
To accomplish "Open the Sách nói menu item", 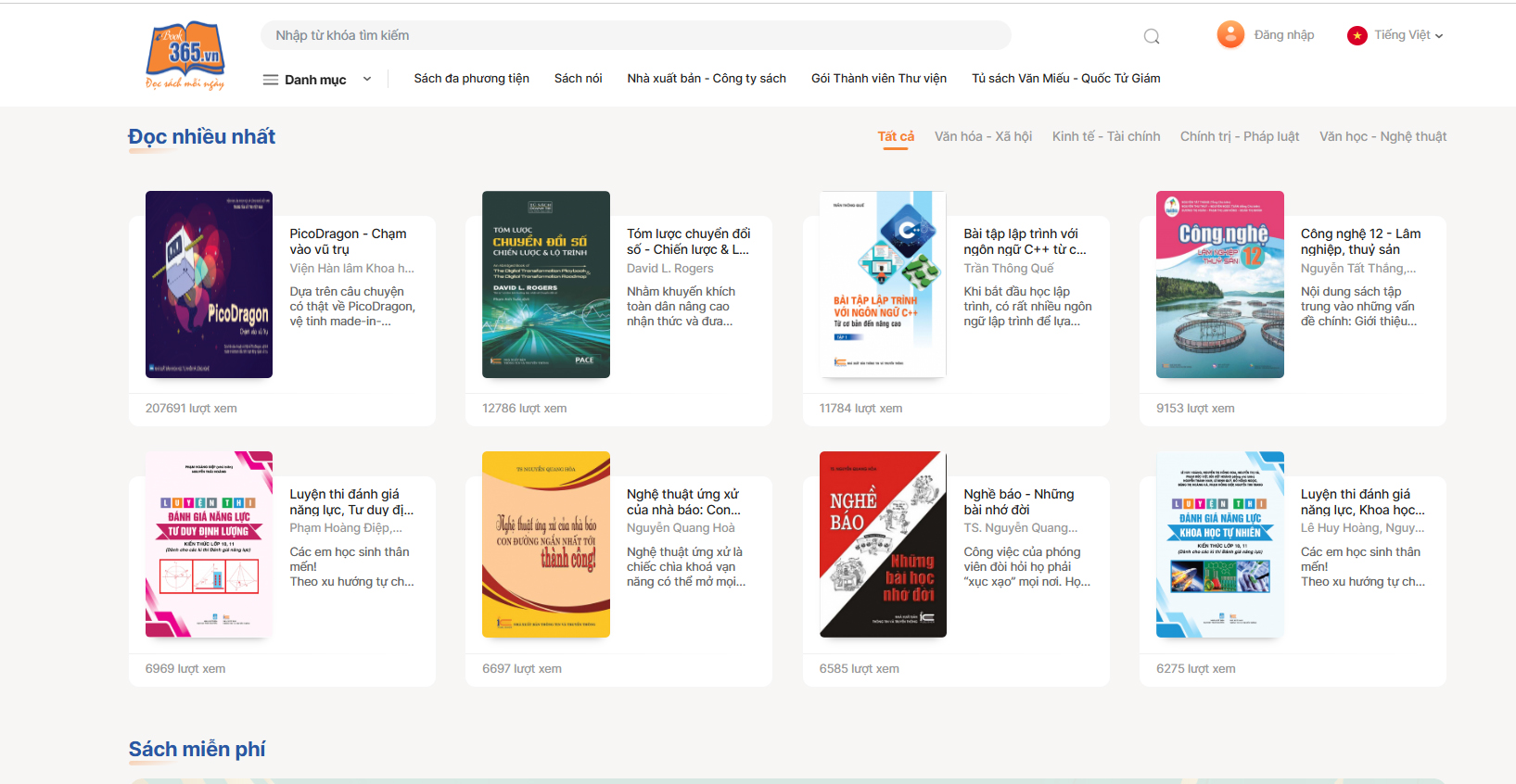I will (578, 79).
